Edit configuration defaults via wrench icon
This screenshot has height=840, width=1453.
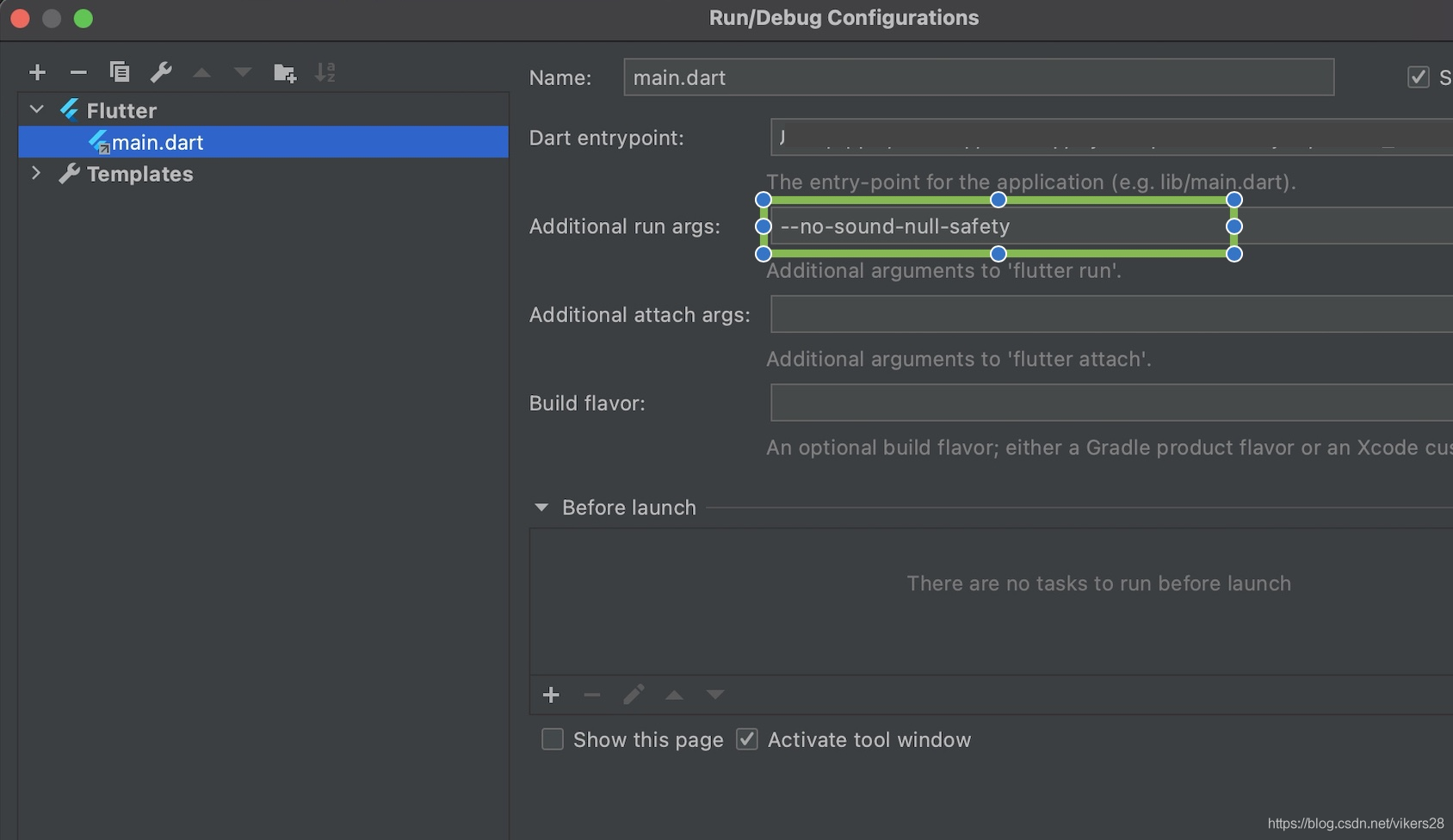click(x=161, y=72)
